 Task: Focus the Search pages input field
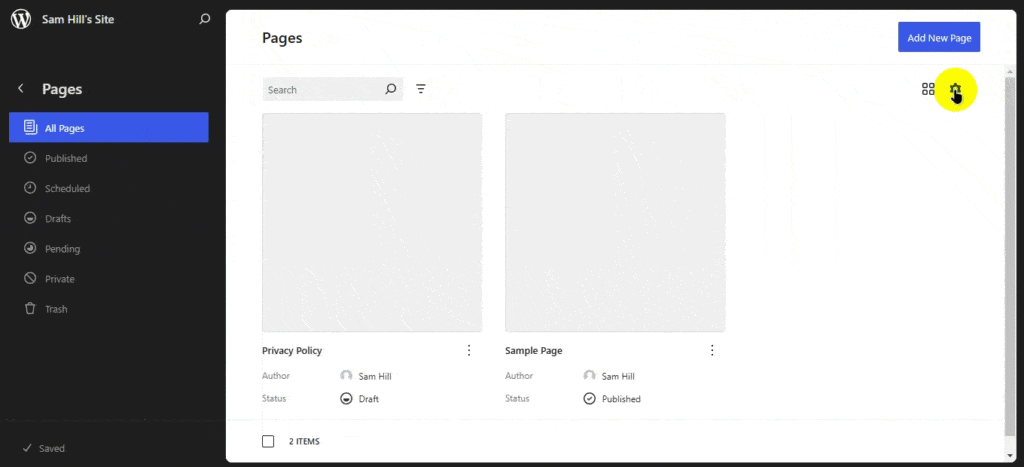[x=322, y=90]
